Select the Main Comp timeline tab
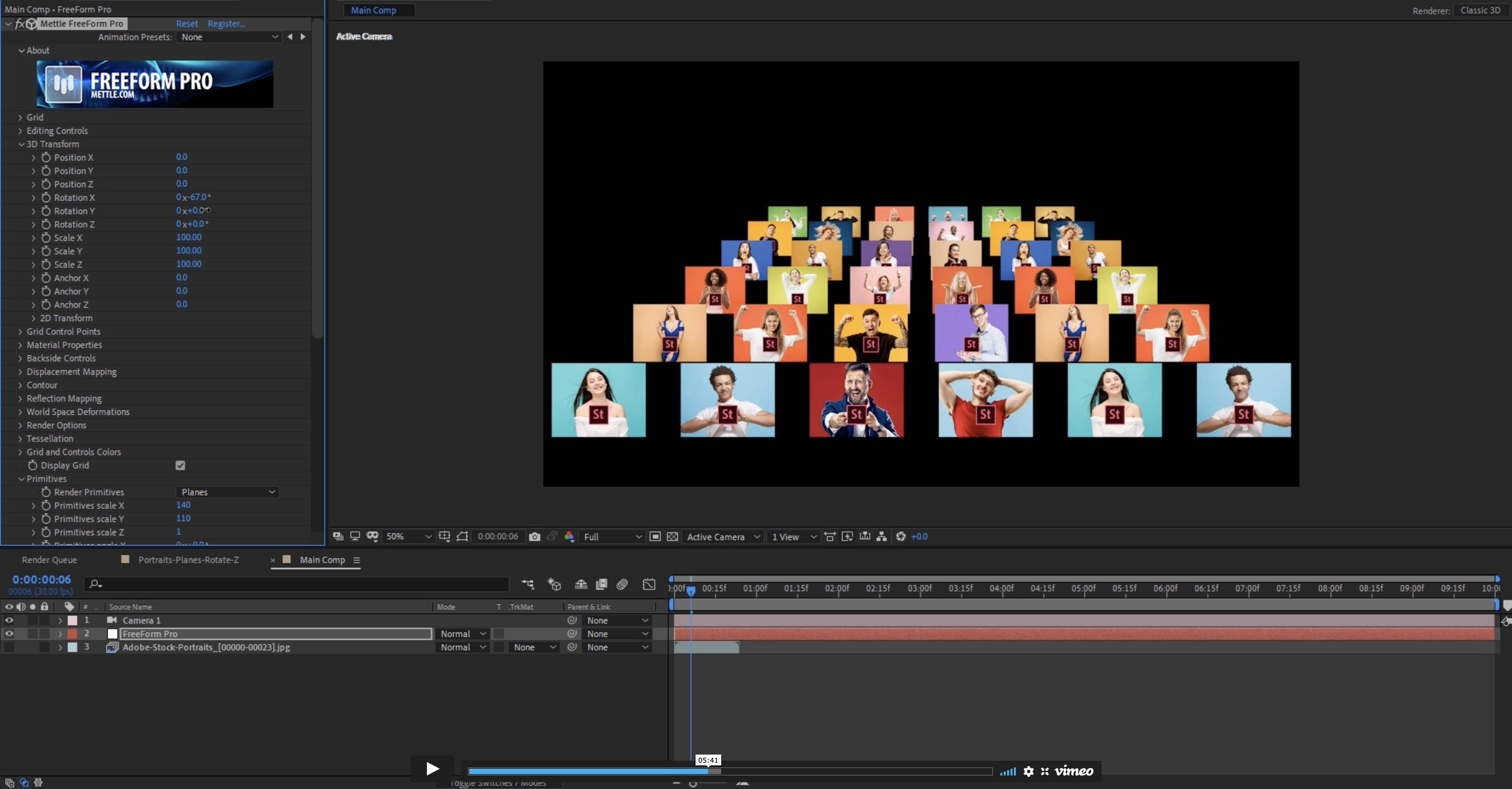Screen dimensions: 1512x789 [322, 560]
